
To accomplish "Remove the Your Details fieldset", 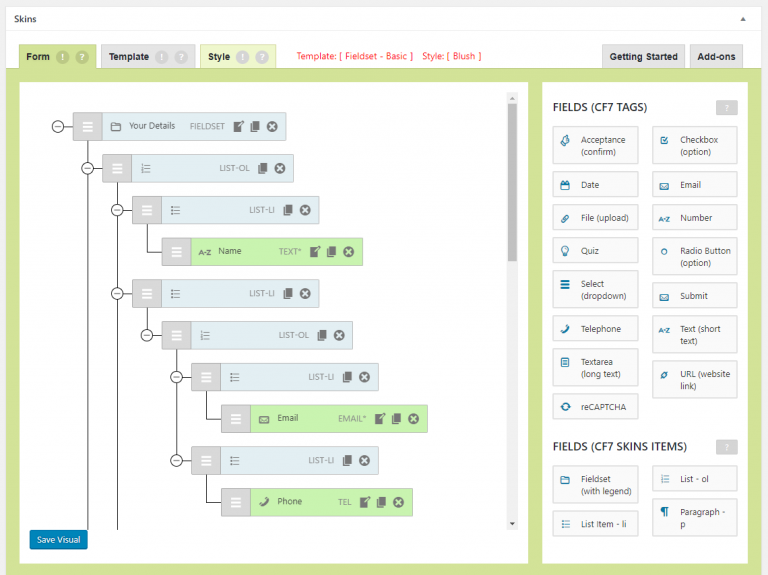I will click(272, 127).
